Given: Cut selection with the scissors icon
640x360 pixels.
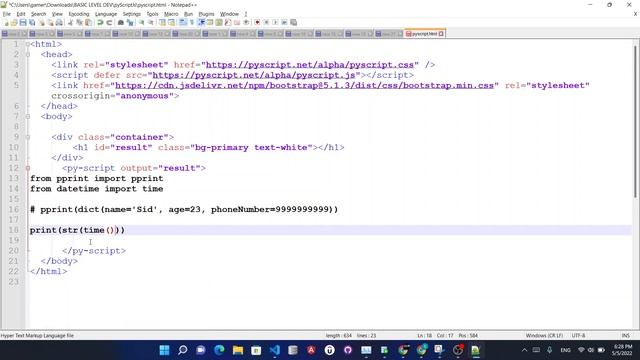Looking at the screenshot, I should pos(70,22).
